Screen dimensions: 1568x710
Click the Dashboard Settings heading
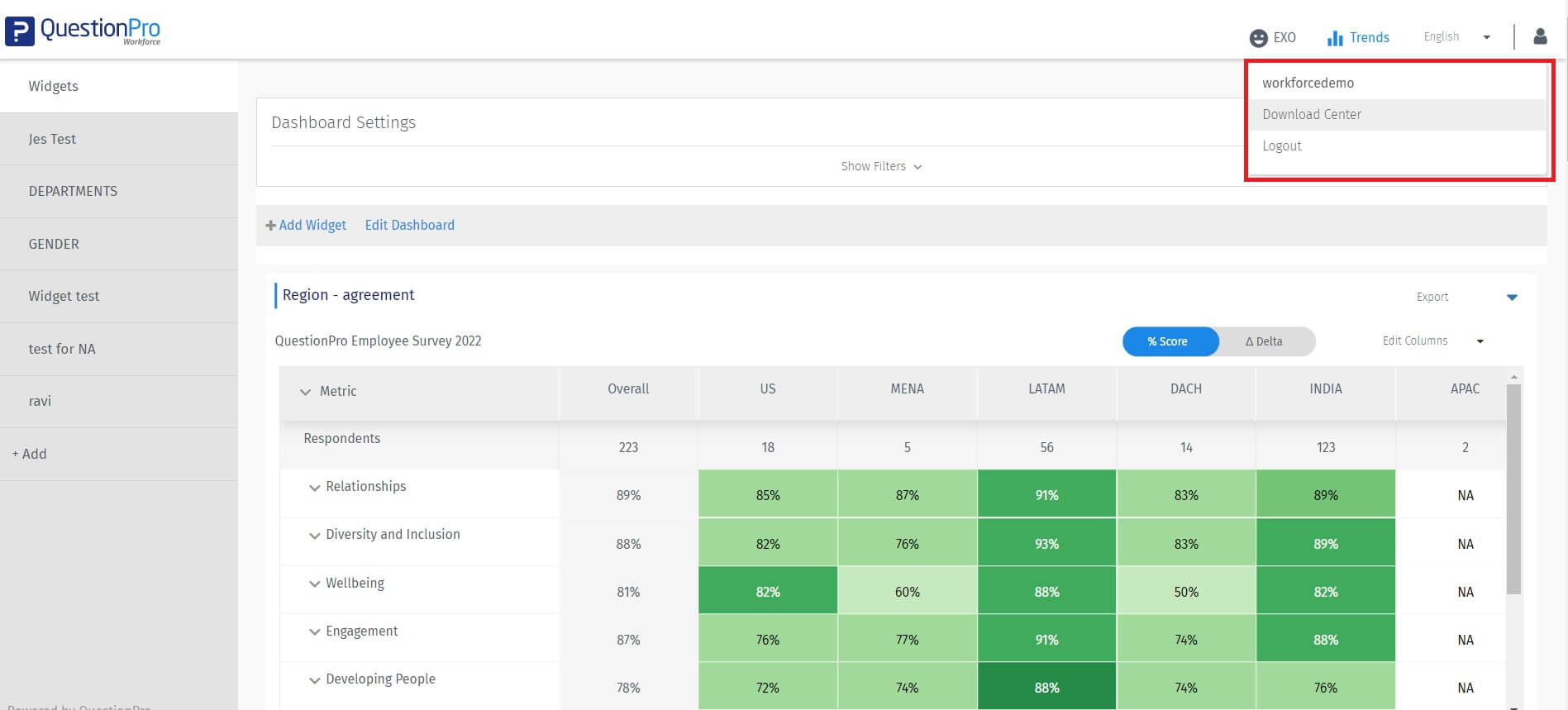344,122
